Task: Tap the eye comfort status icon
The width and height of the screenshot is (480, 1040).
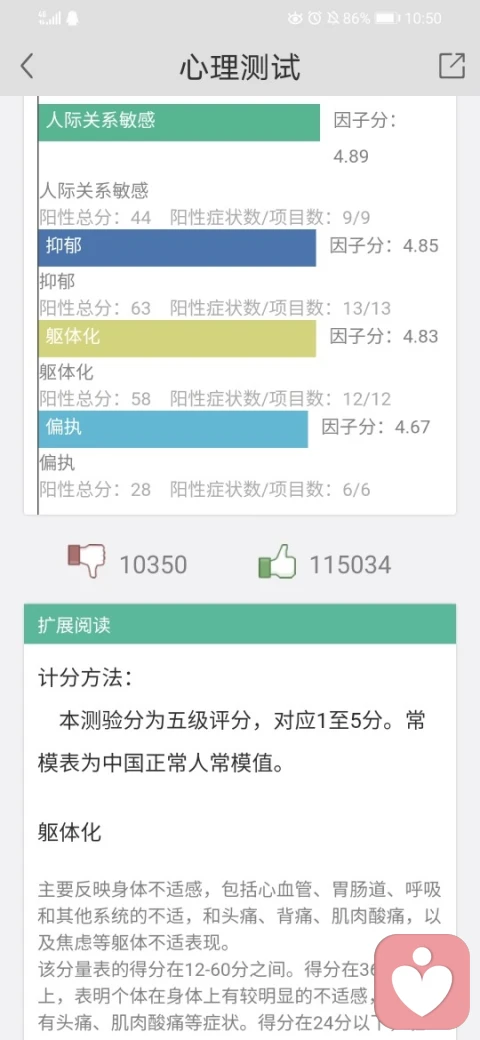Action: coord(296,19)
